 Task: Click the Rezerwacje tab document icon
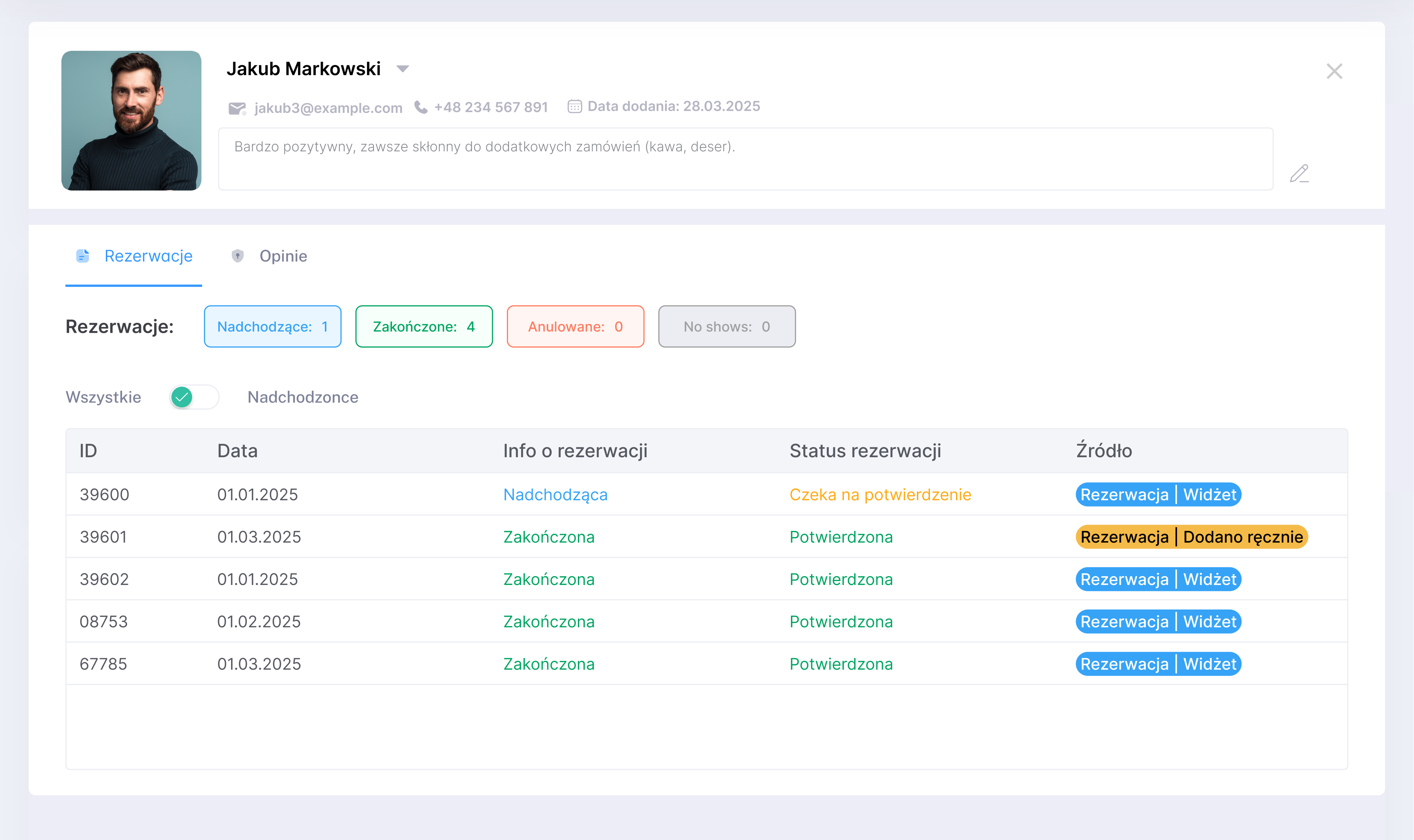point(83,256)
